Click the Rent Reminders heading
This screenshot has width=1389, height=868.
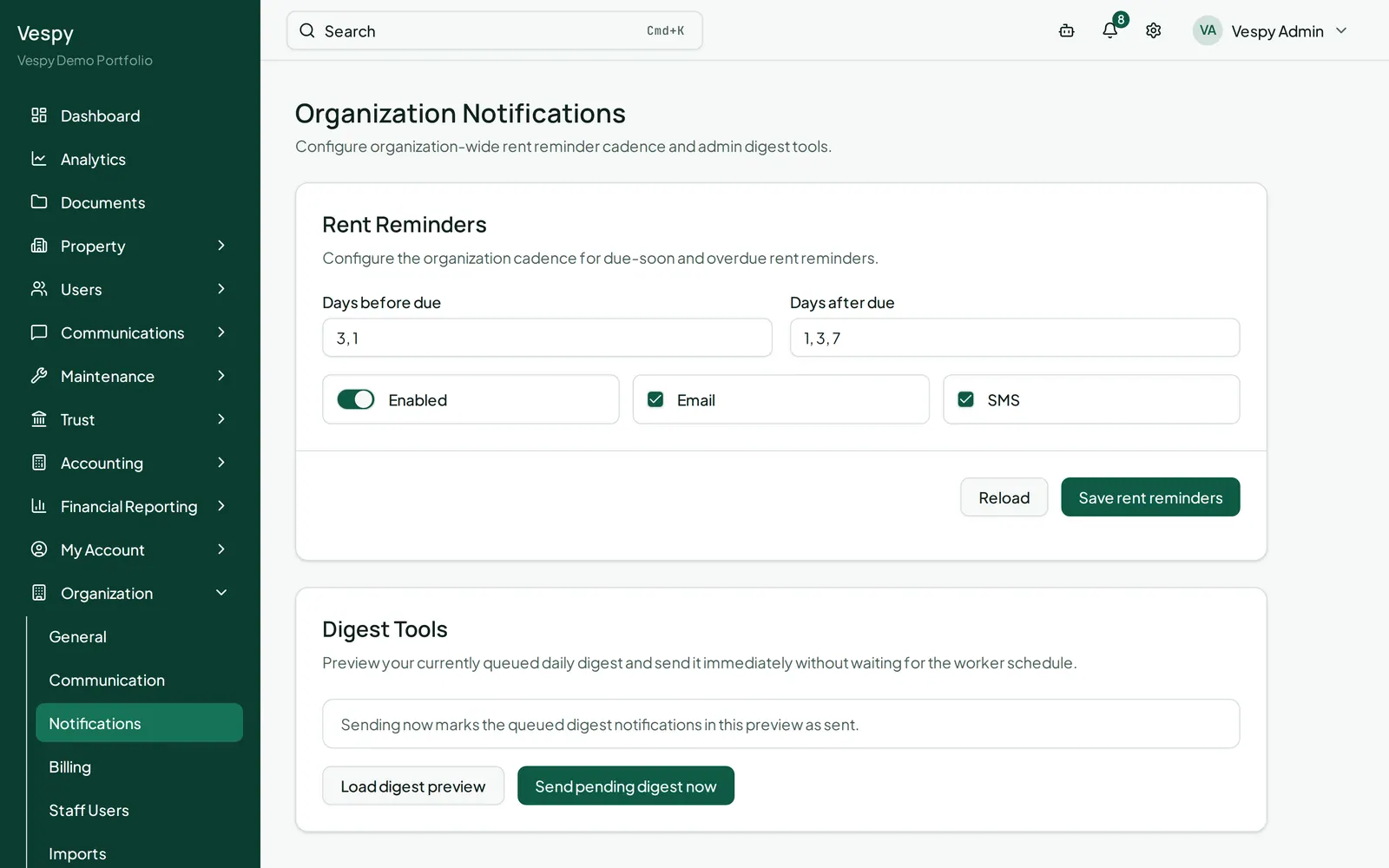(405, 225)
